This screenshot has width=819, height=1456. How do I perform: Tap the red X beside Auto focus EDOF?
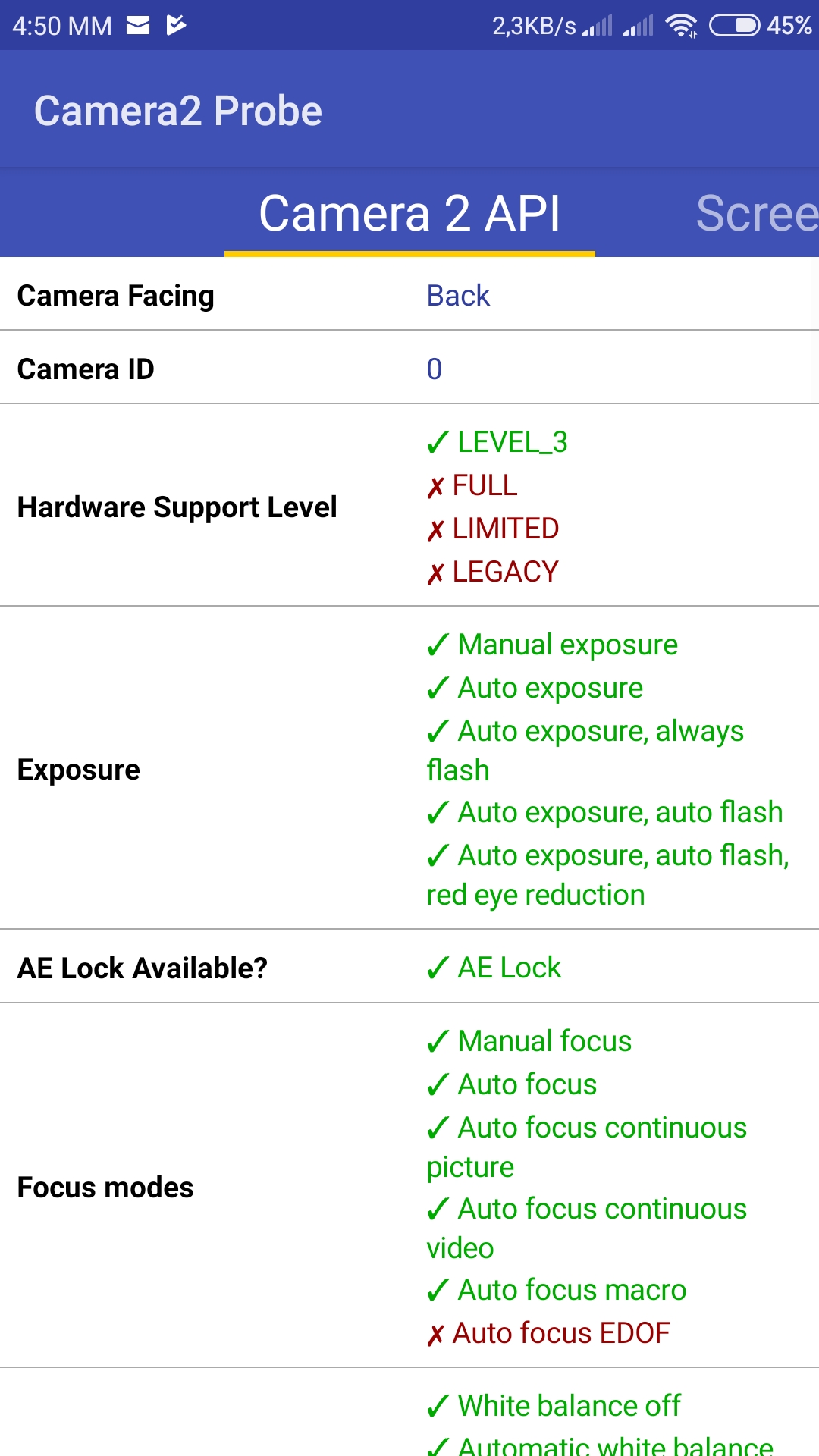[435, 1335]
